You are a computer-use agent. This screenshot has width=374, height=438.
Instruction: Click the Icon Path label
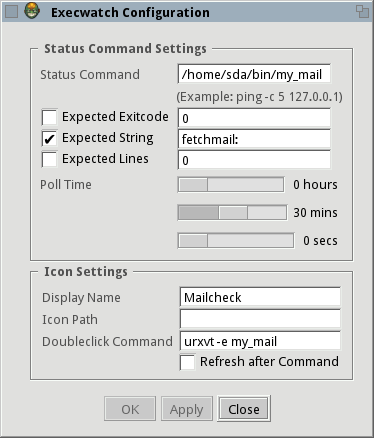point(70,320)
